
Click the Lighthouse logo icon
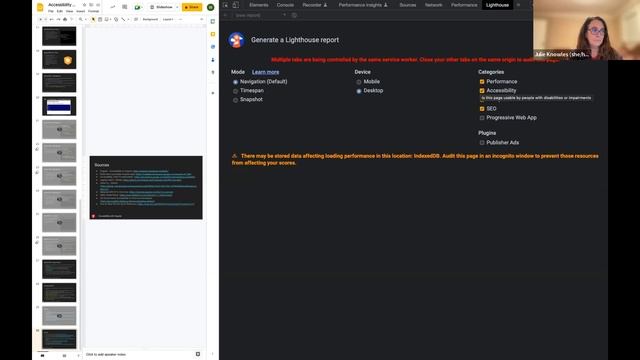(236, 40)
